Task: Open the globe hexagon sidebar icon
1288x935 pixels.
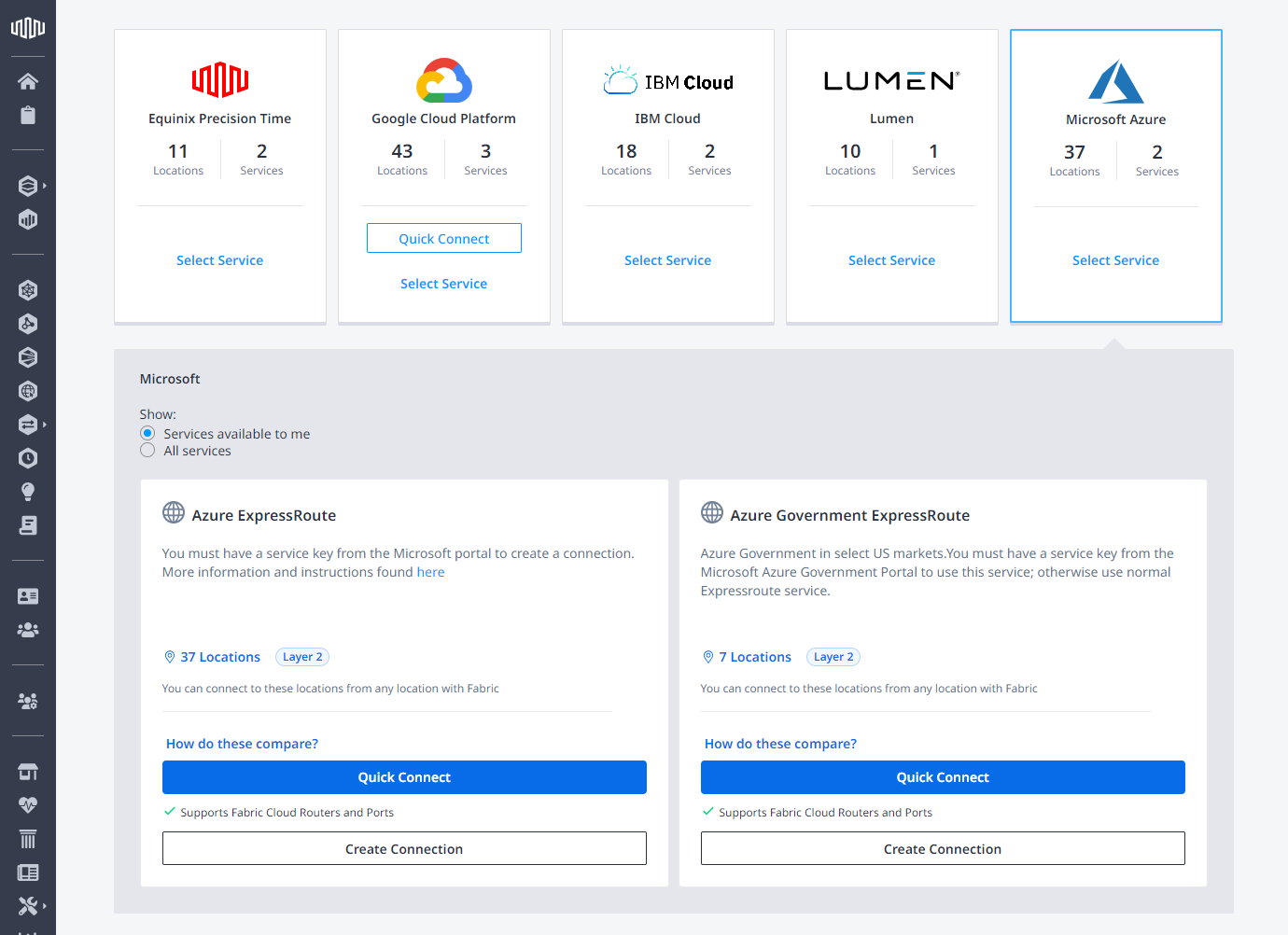Action: [x=28, y=391]
